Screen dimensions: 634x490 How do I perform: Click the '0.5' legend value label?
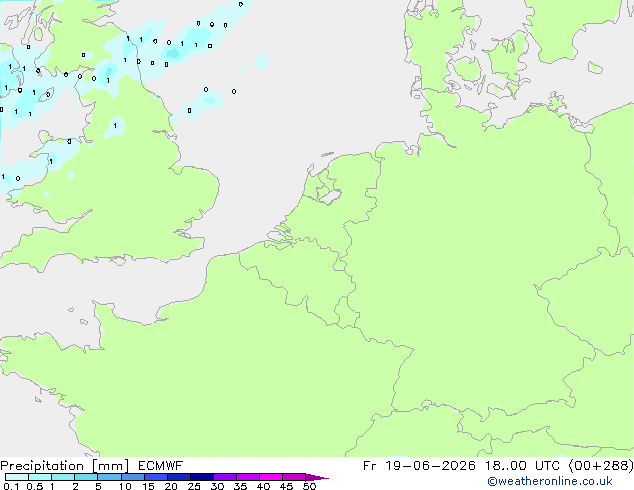35,486
